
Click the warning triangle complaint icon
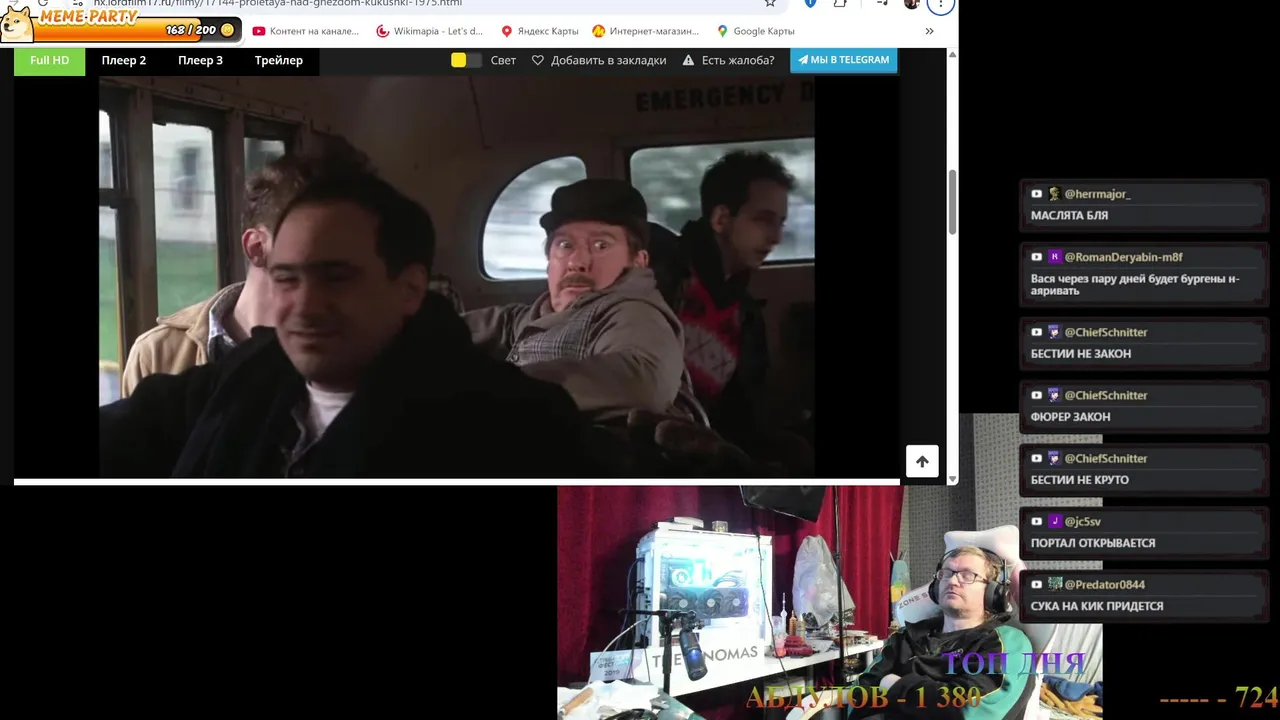click(x=688, y=60)
